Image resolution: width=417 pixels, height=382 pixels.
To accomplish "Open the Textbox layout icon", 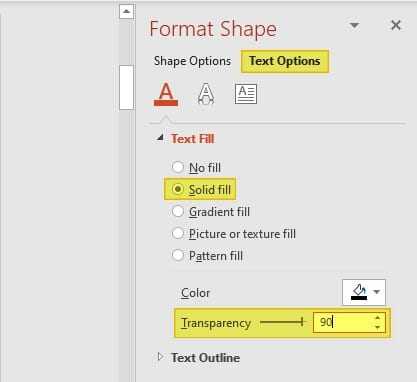I will click(246, 94).
